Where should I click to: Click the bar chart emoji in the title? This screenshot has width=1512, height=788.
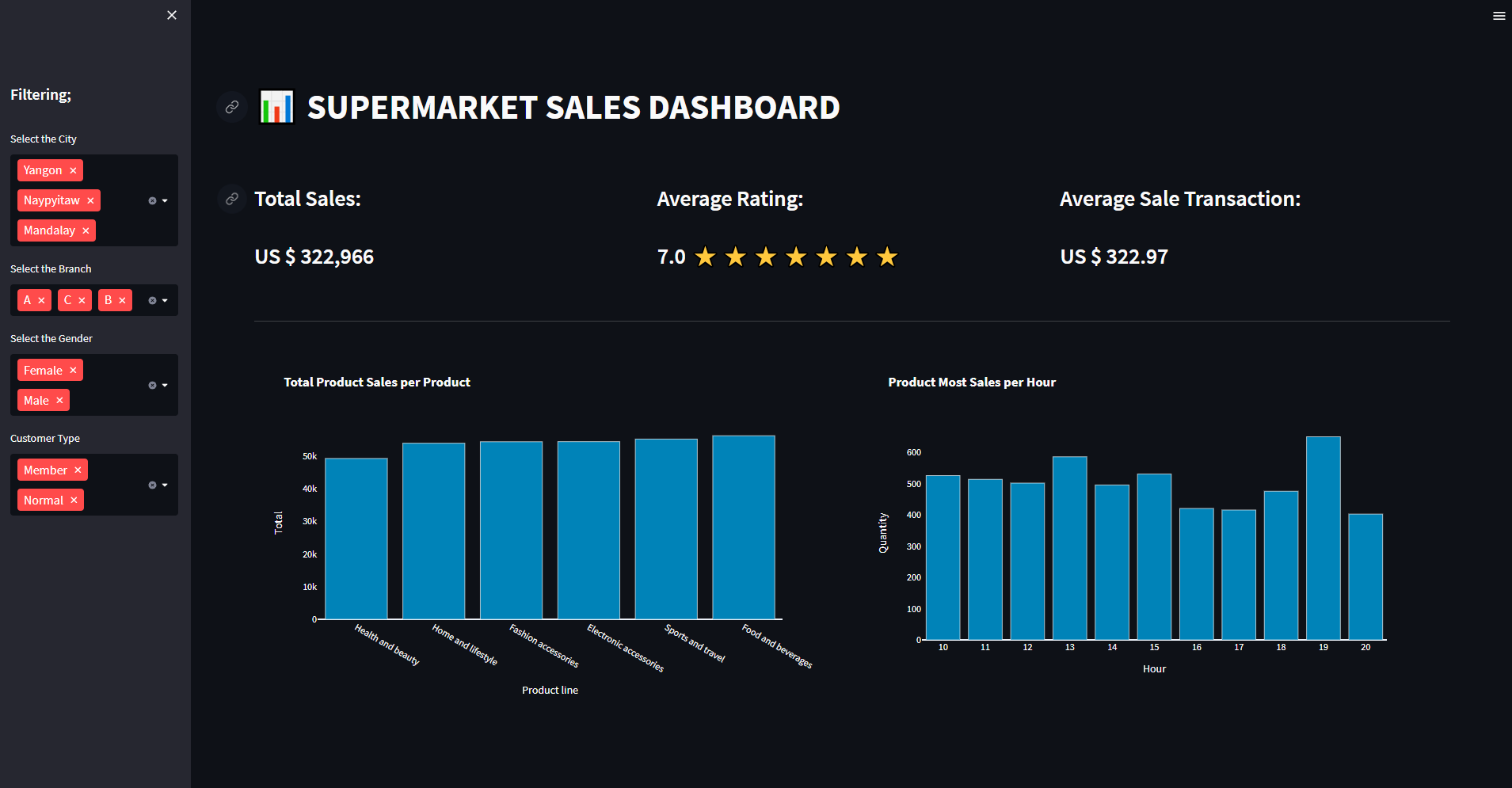click(276, 107)
